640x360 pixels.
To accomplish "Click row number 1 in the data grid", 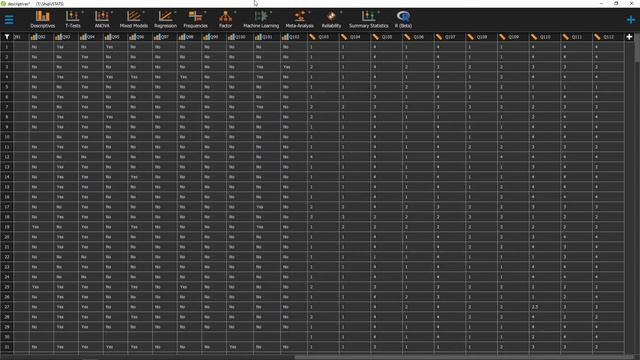I will (7, 47).
